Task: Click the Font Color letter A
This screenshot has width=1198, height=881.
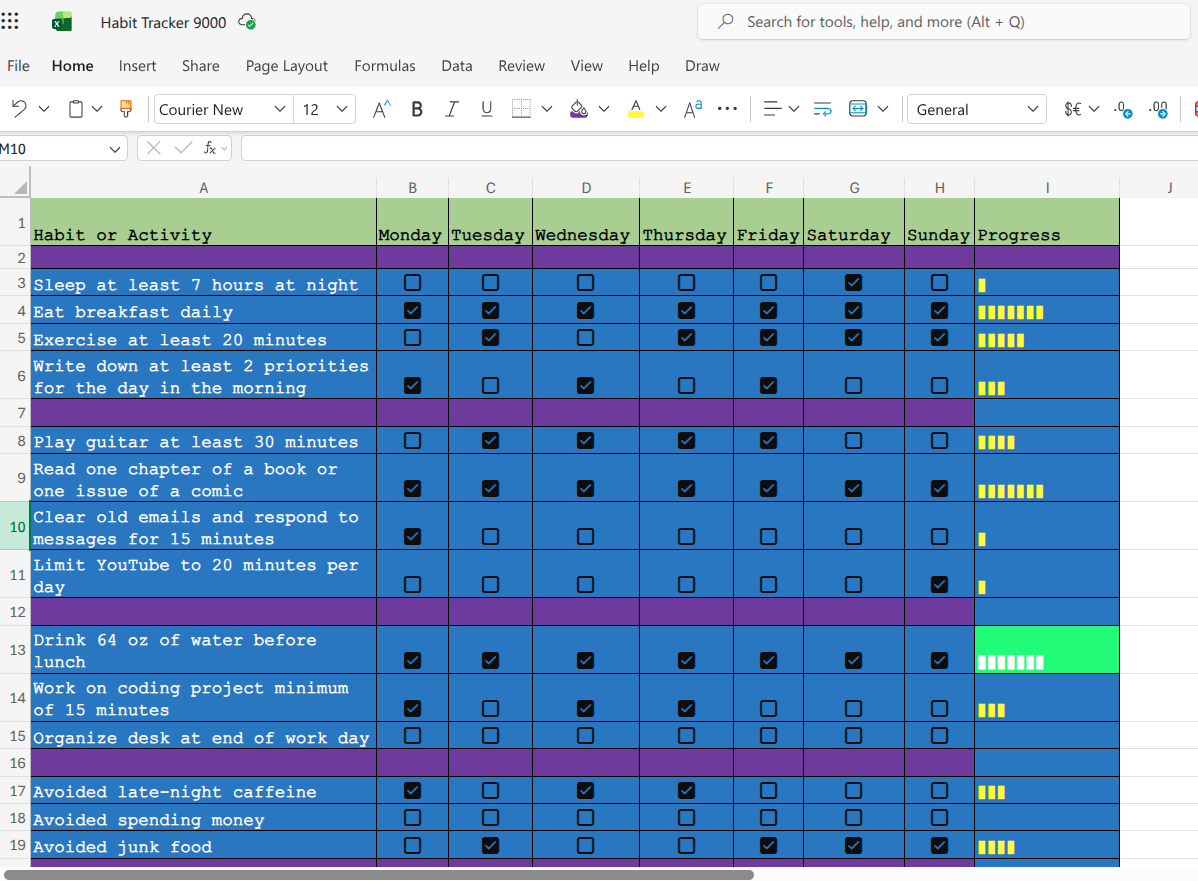Action: click(x=635, y=109)
